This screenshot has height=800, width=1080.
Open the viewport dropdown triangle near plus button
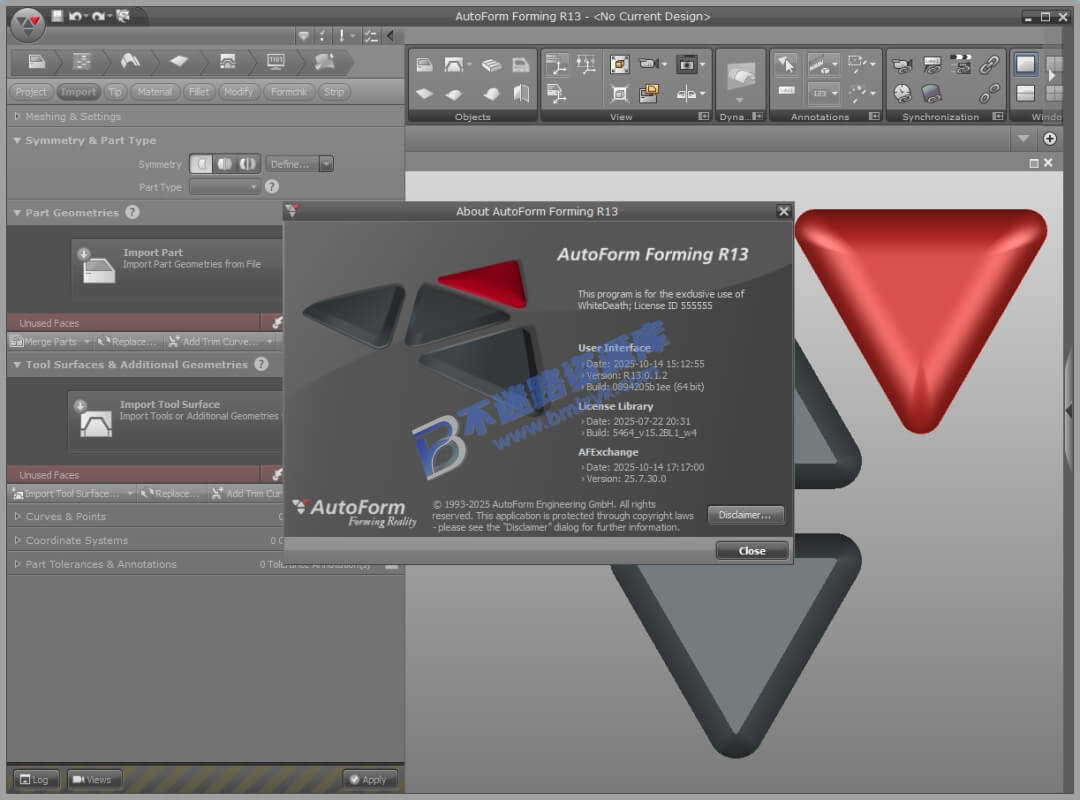pos(1024,139)
